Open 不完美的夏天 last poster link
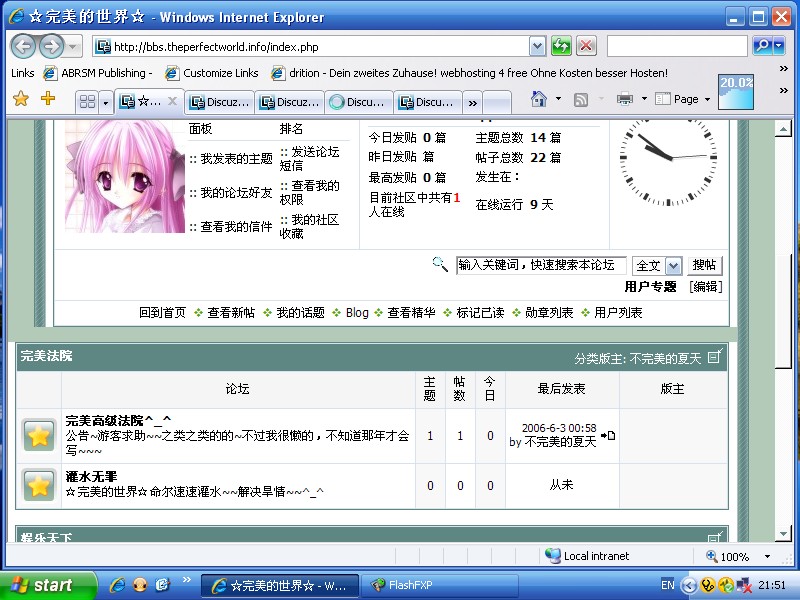Viewport: 800px width, 600px height. [560, 442]
